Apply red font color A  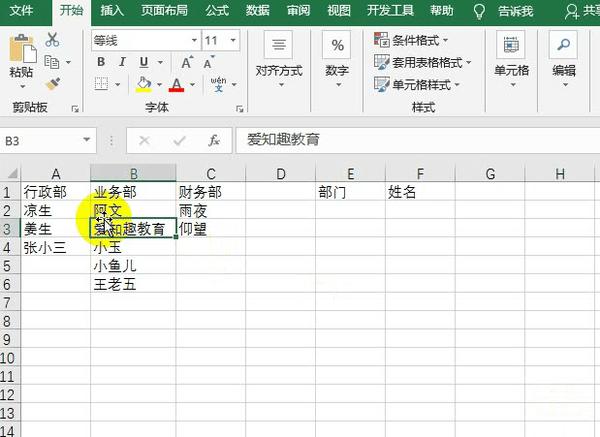[176, 85]
